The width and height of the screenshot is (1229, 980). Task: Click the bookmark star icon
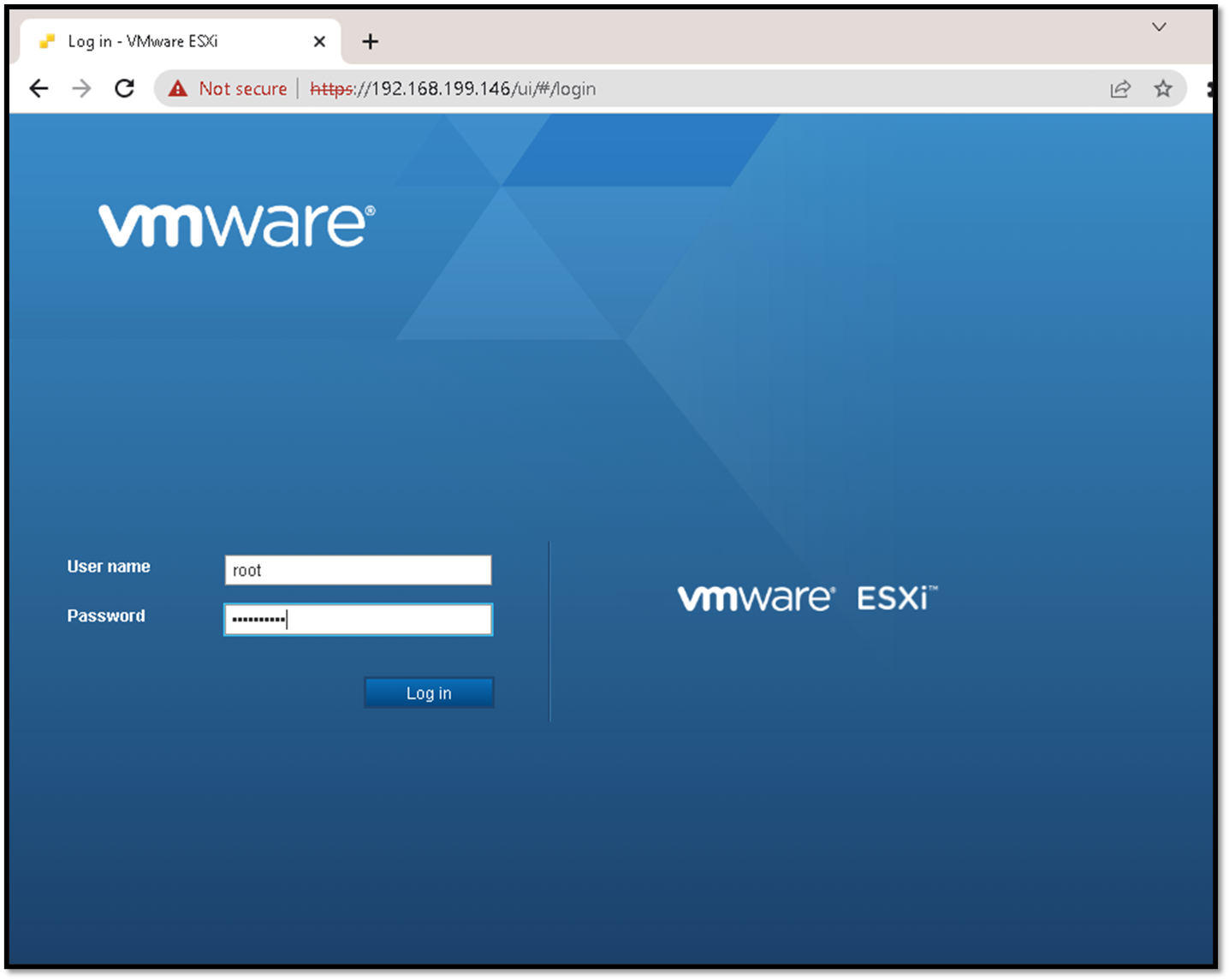click(1163, 88)
